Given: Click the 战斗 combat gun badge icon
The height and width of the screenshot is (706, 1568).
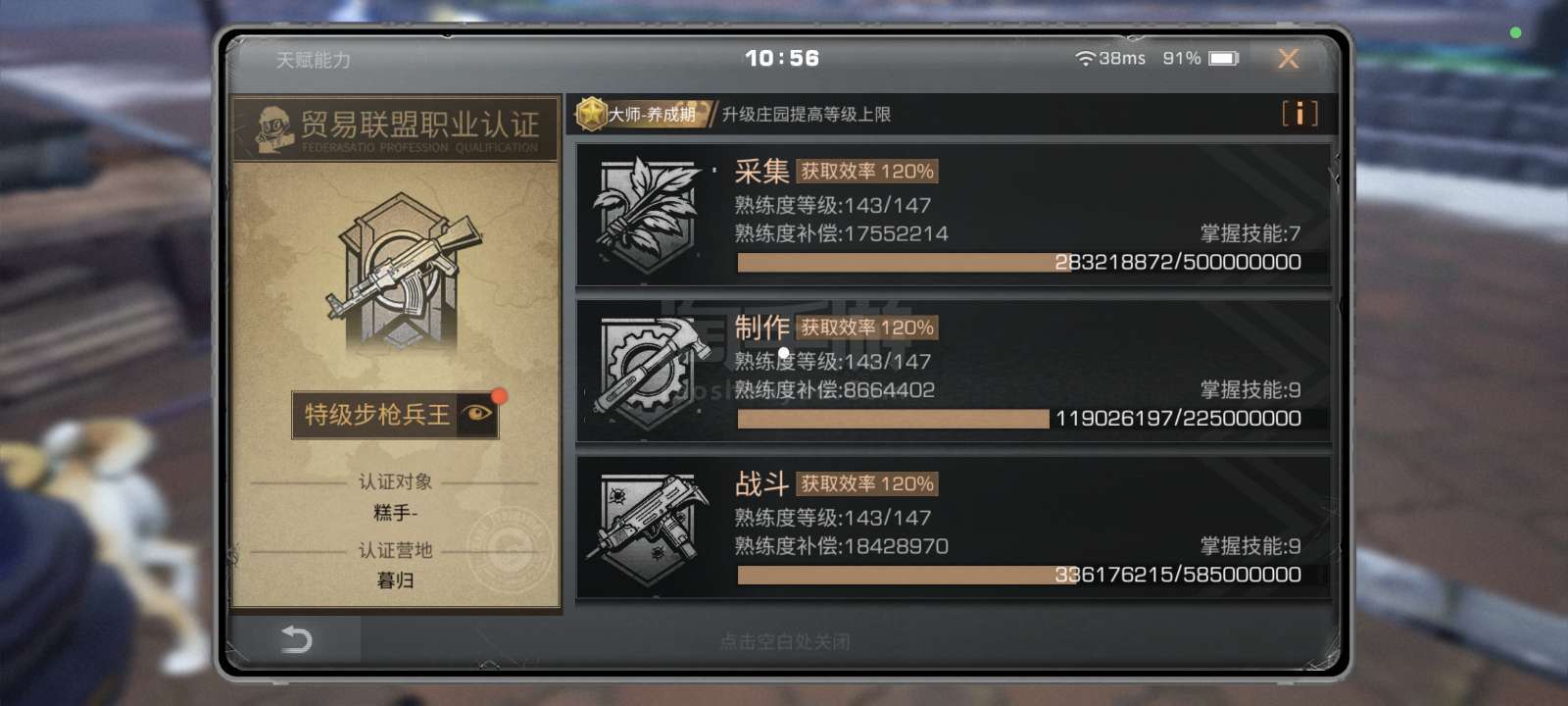Looking at the screenshot, I should [x=648, y=529].
